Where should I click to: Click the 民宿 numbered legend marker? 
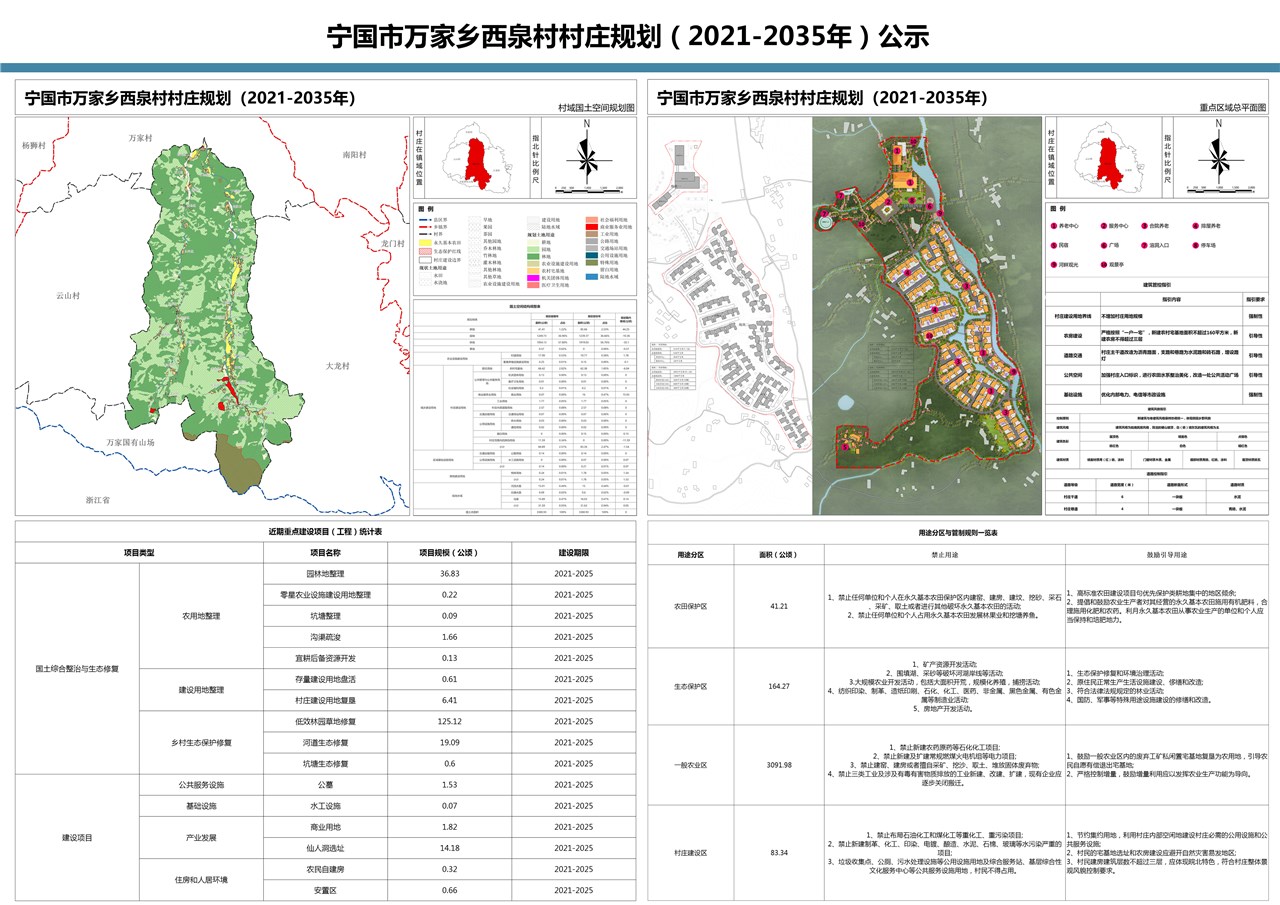(1054, 245)
